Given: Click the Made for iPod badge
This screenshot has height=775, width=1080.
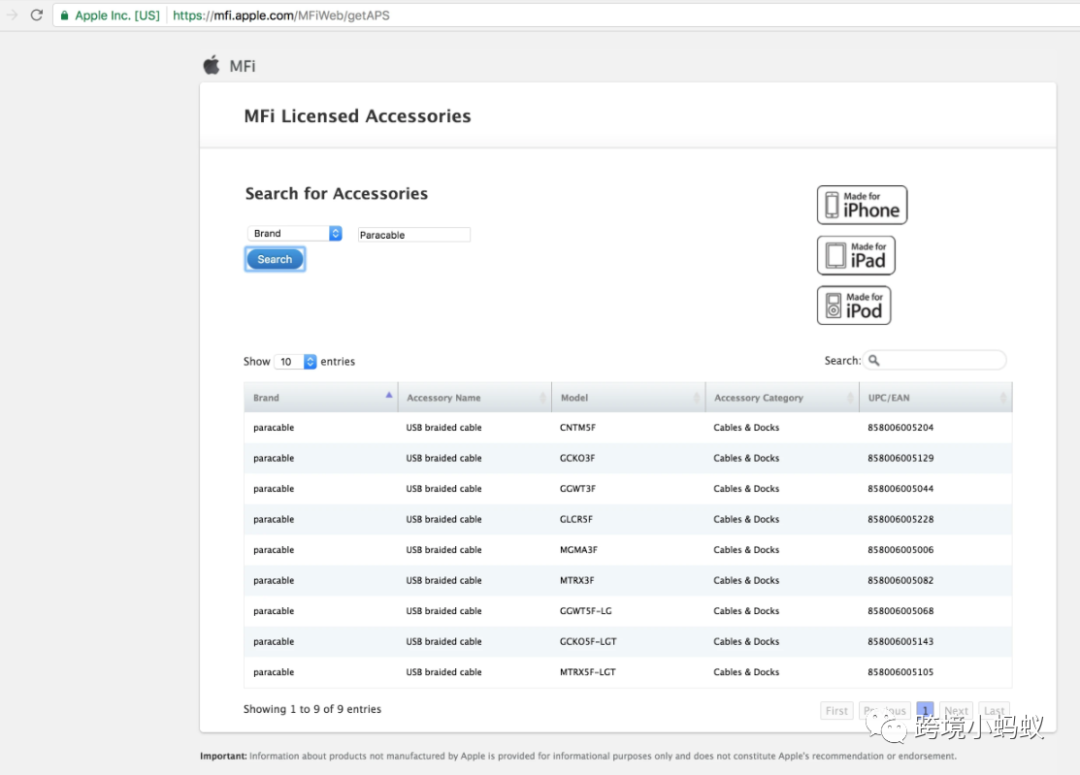Looking at the screenshot, I should point(853,305).
